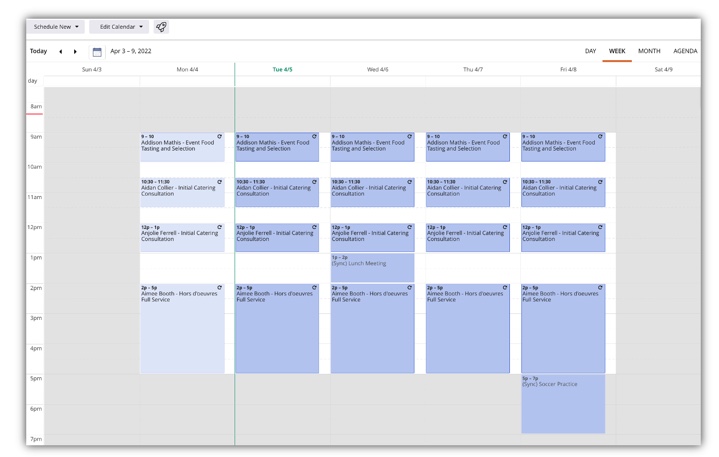Open Wednesday Aimee Booth 2p-5p appointment
This screenshot has height=457, width=719.
tap(372, 328)
